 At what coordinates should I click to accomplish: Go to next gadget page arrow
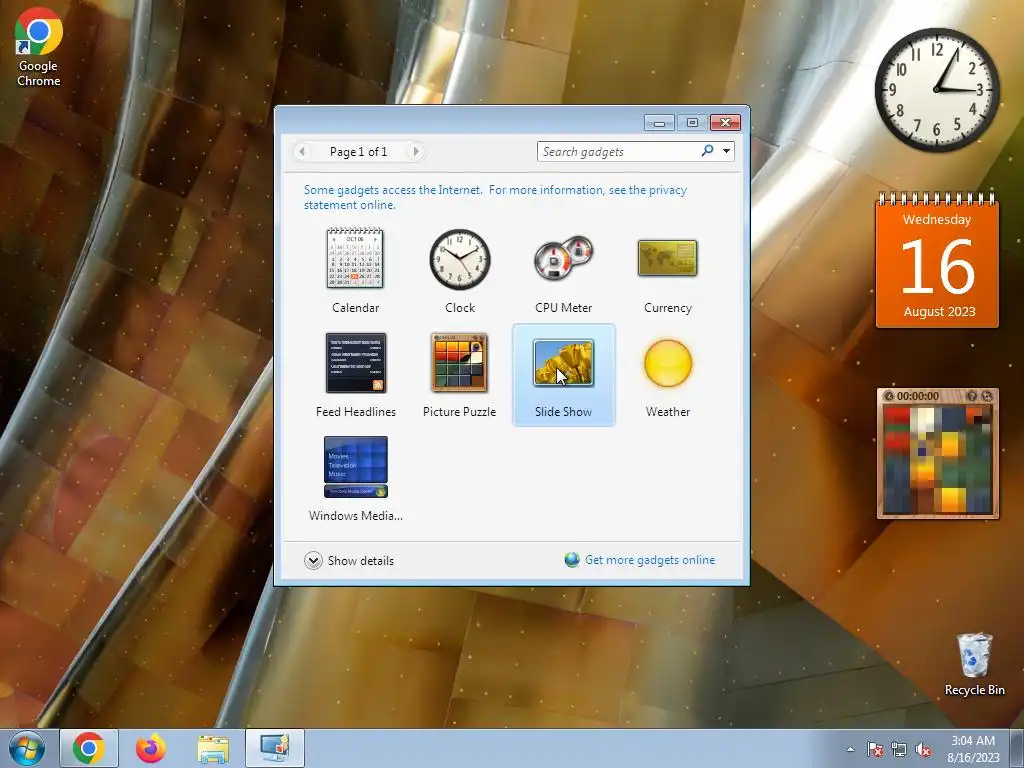click(x=415, y=152)
